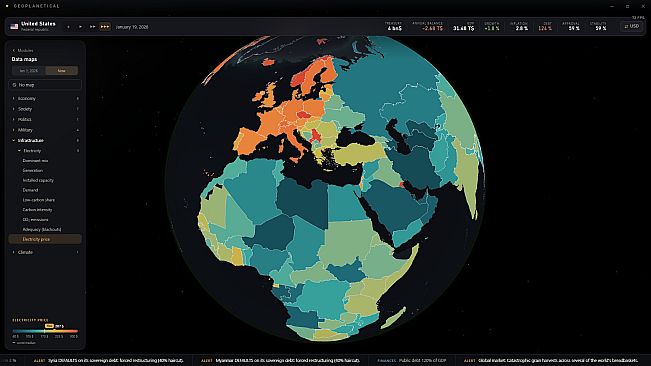651x366 pixels.
Task: Click the United States flag icon
Action: [x=14, y=27]
